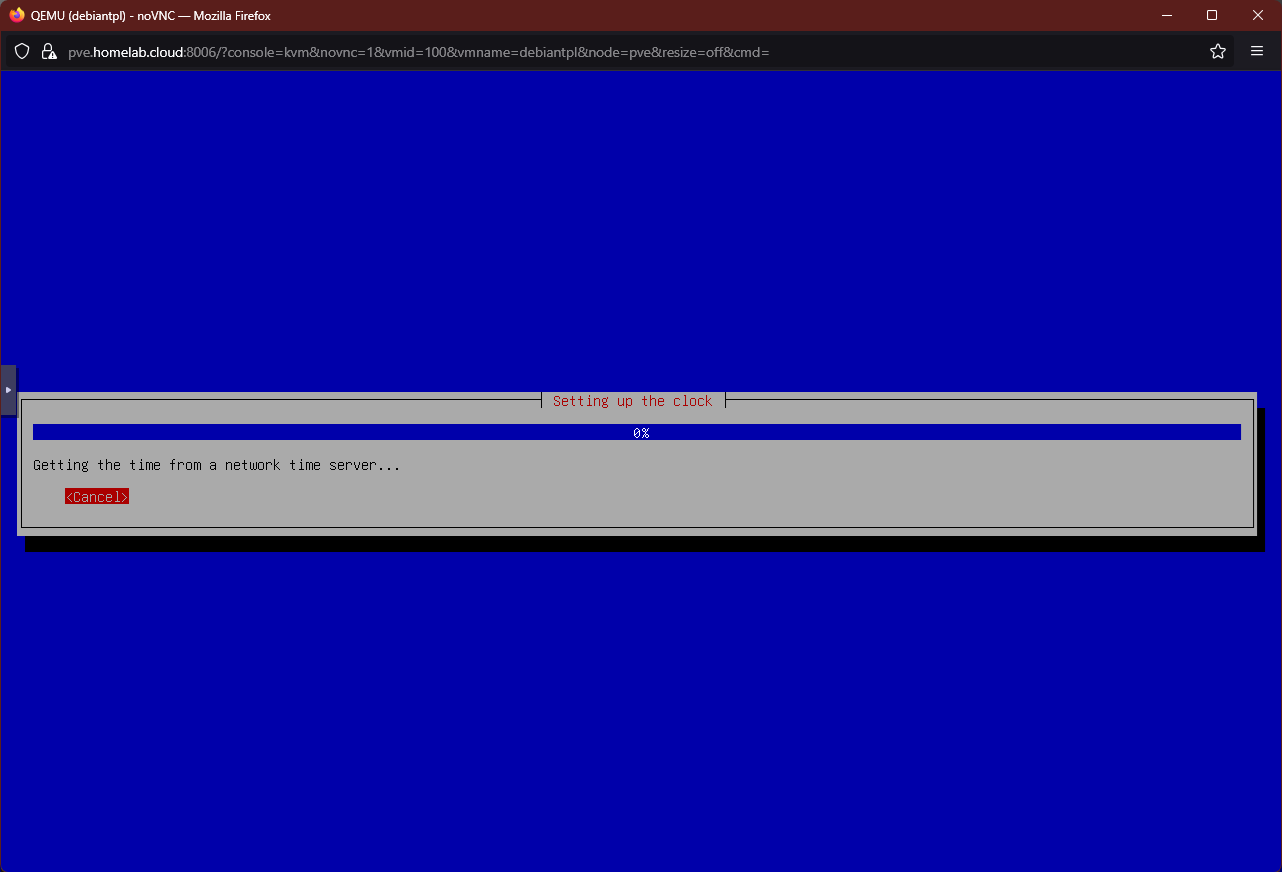Select Cancel in the clock setup dialog
Viewport: 1282px width, 872px height.
tap(96, 496)
